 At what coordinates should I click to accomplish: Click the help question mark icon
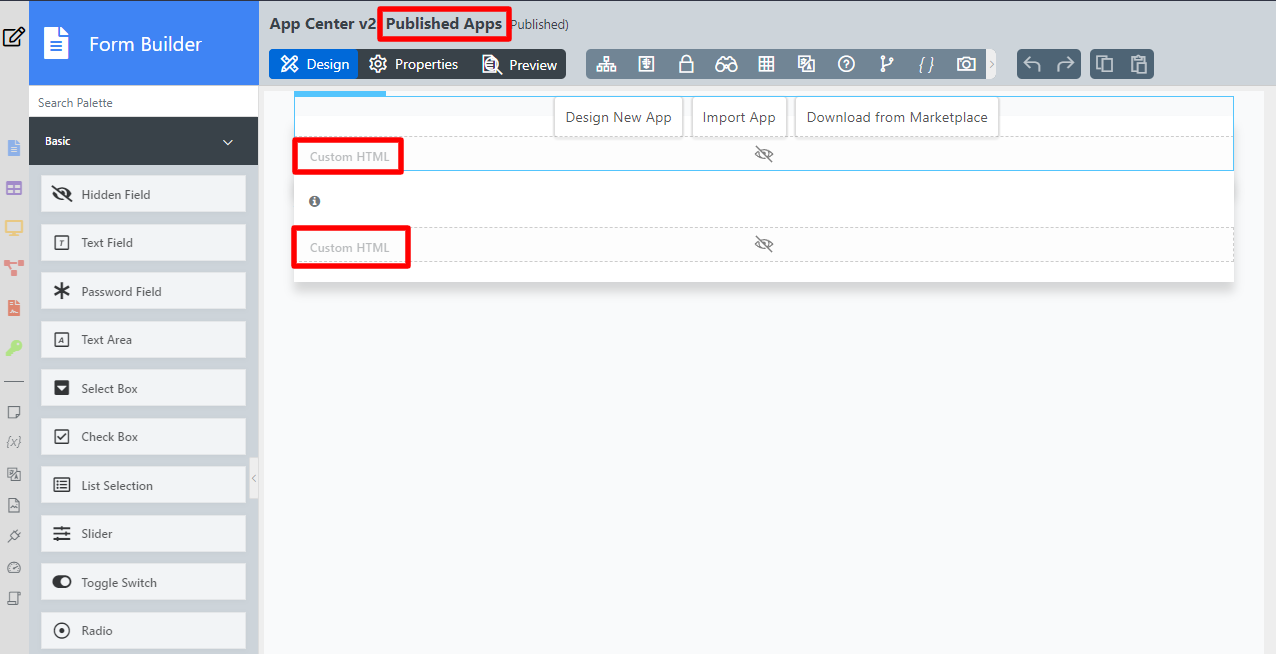(846, 64)
